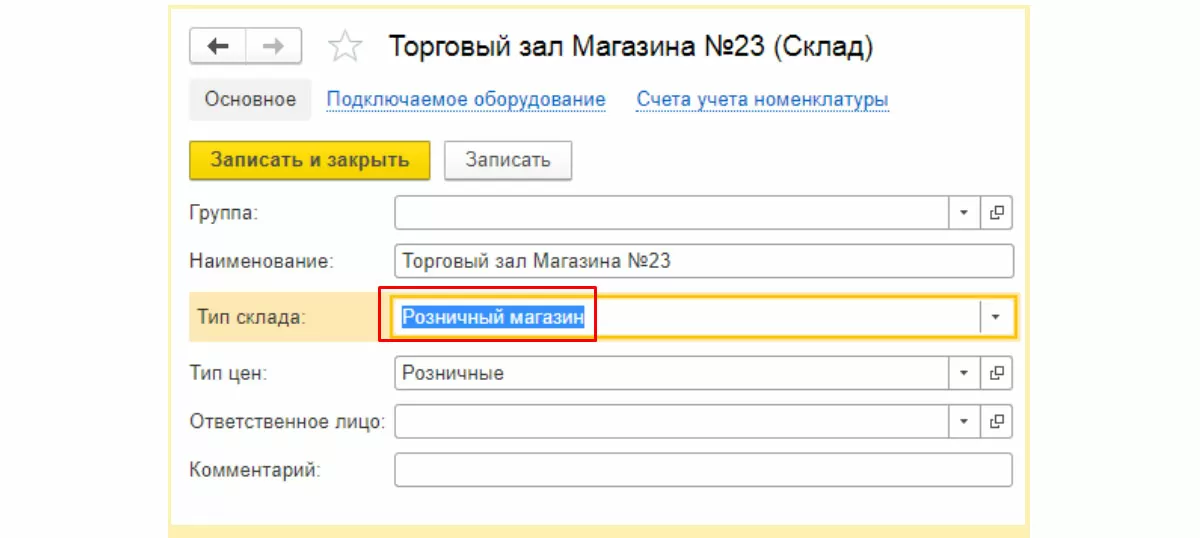
Task: Click the window title Торговый зал Магазина №23 (Склад)
Action: 630,46
